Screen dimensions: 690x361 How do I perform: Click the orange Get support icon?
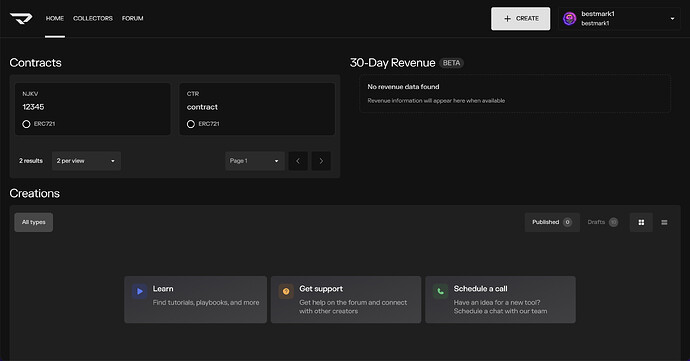pos(286,291)
